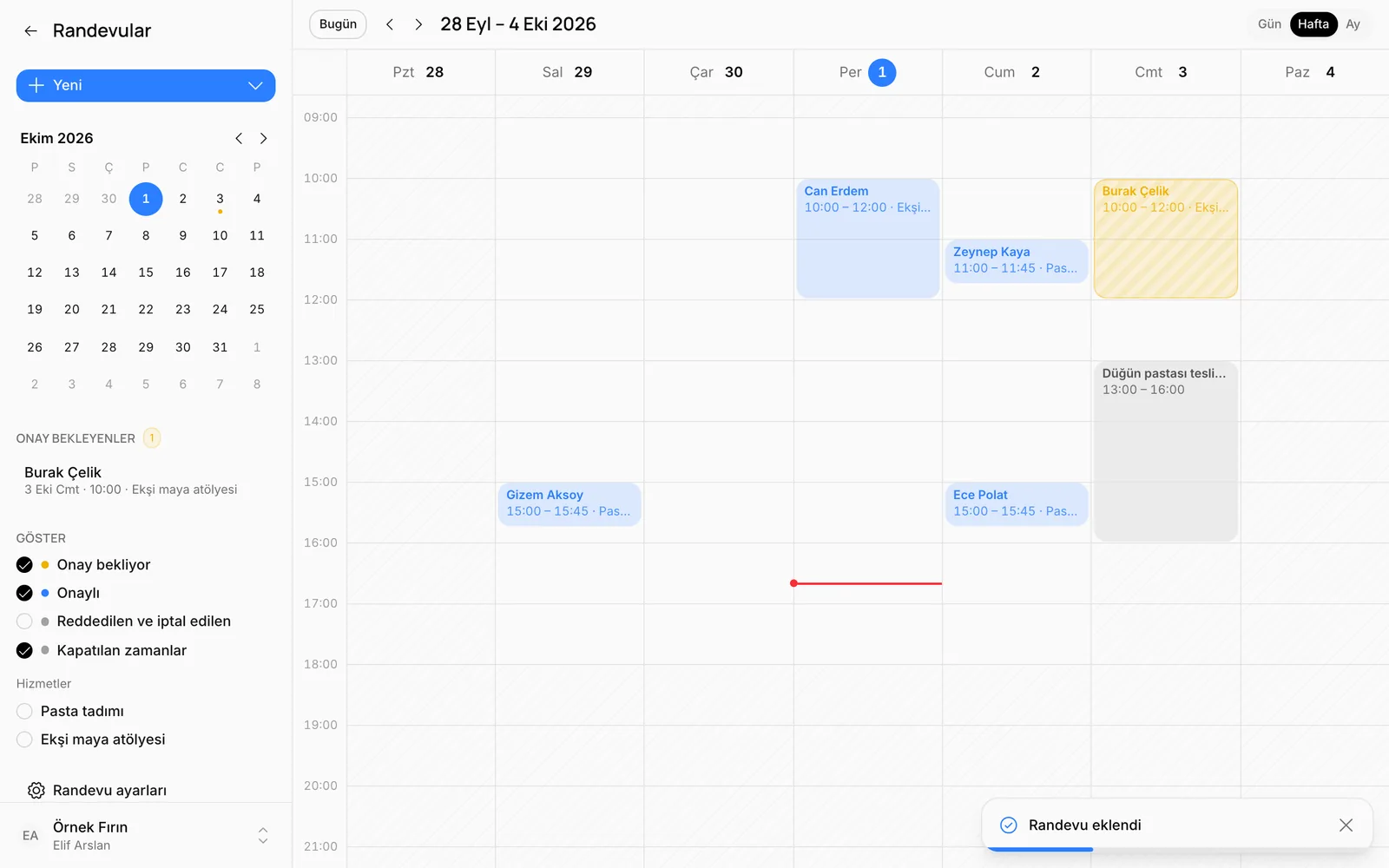The image size is (1389, 868).
Task: Open Randevu ayarları link
Action: click(x=109, y=790)
